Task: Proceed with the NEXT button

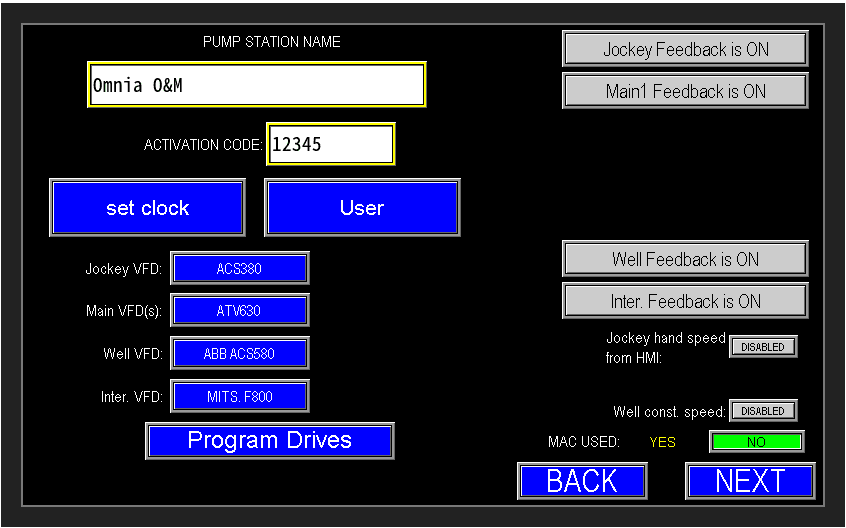Action: 750,481
